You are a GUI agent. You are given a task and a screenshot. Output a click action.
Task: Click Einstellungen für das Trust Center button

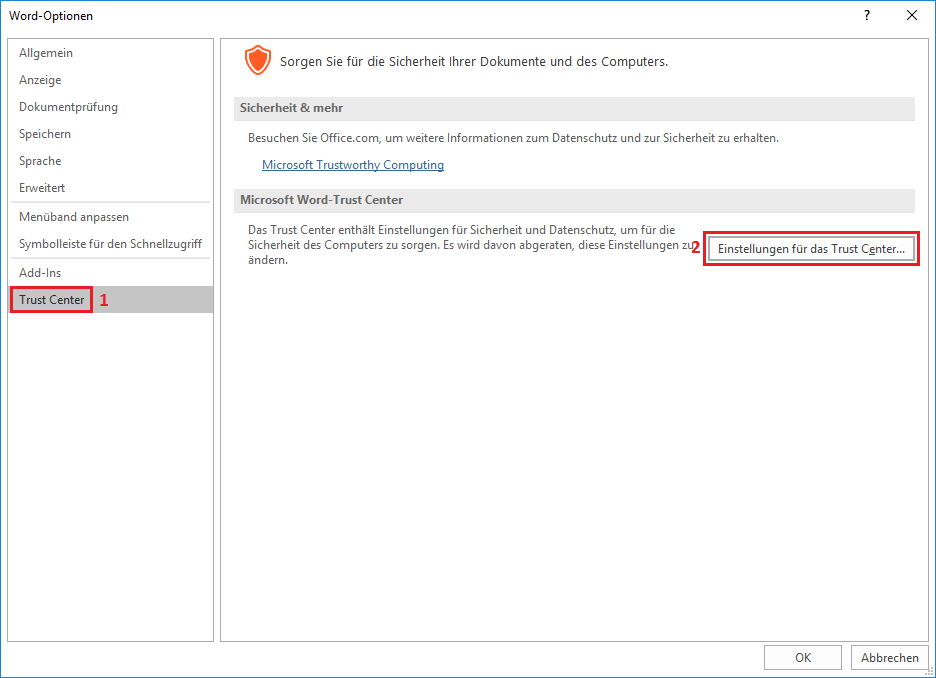[811, 248]
